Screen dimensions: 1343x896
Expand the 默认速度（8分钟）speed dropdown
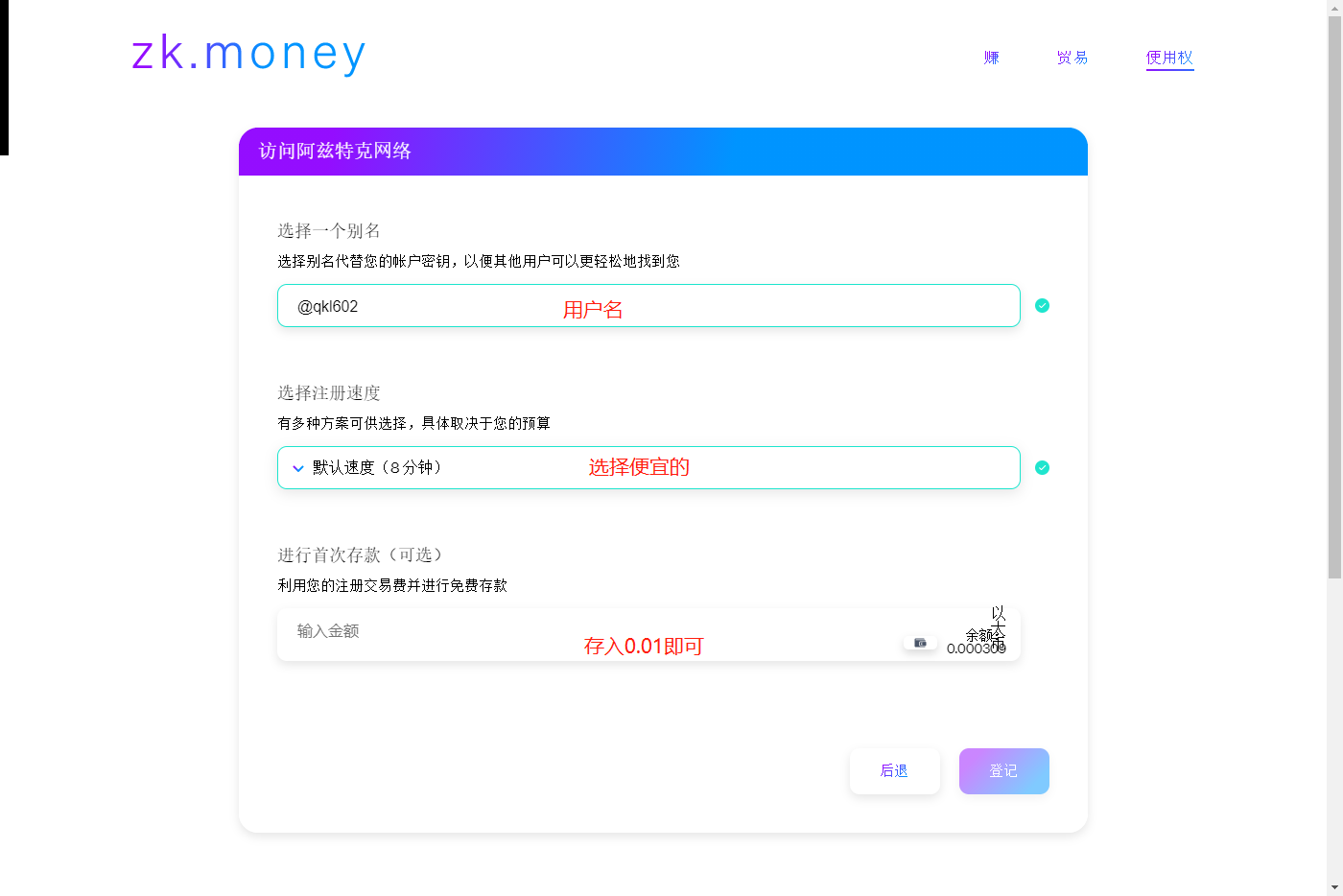coord(648,467)
